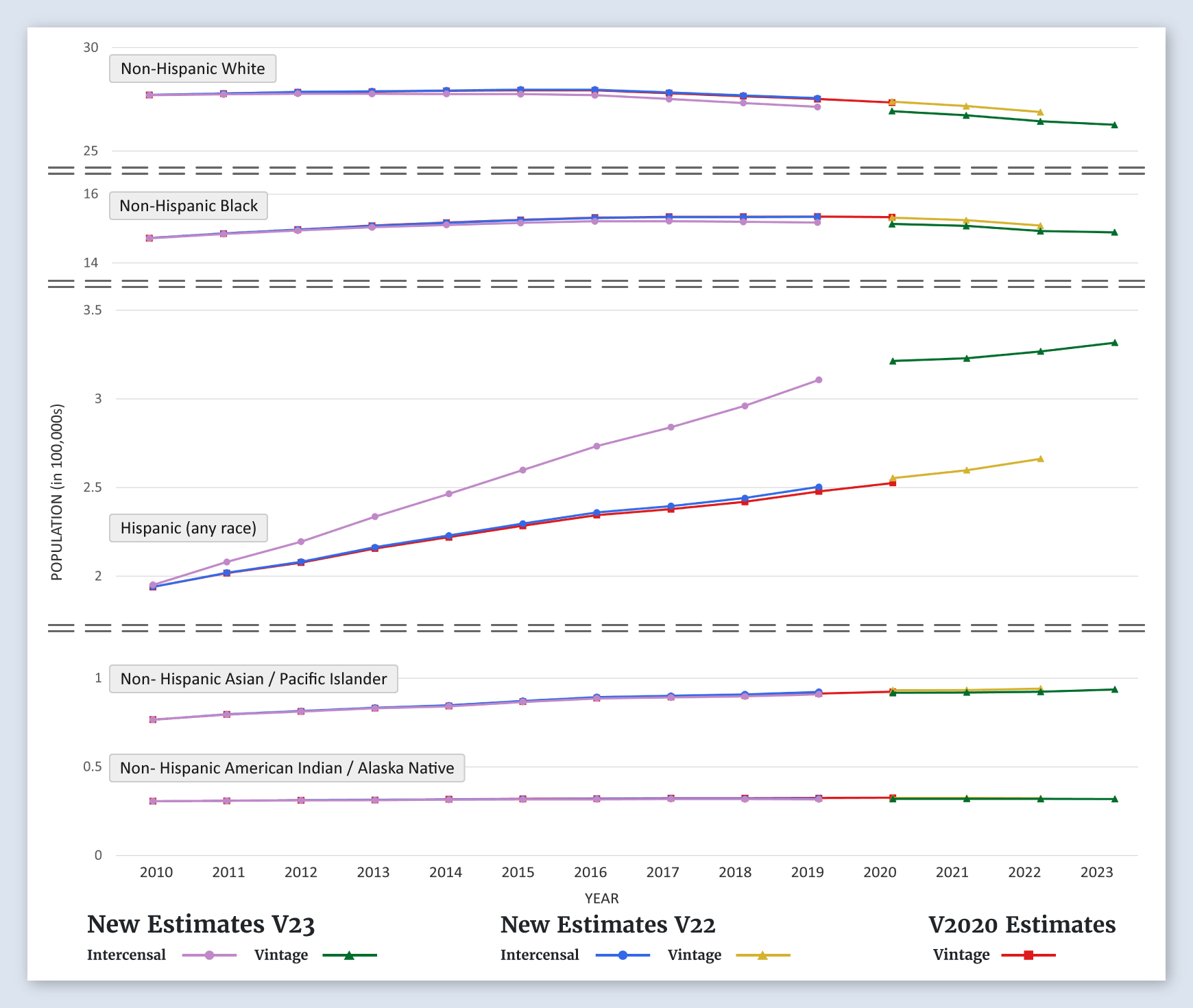Expand the Non-Hispanic Black series label

[x=189, y=206]
